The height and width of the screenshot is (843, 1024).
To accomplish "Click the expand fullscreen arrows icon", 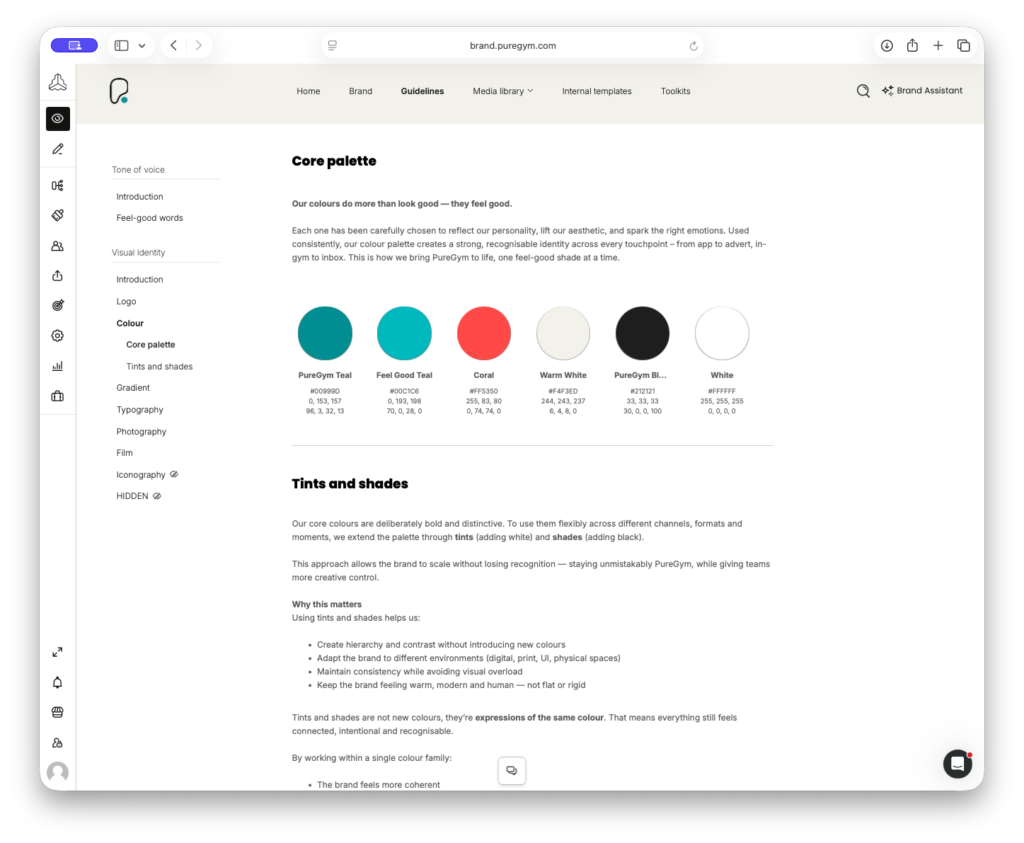I will pyautogui.click(x=58, y=652).
